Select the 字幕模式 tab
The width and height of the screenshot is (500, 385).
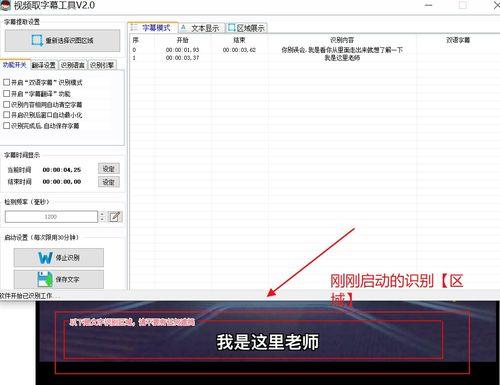(x=153, y=28)
